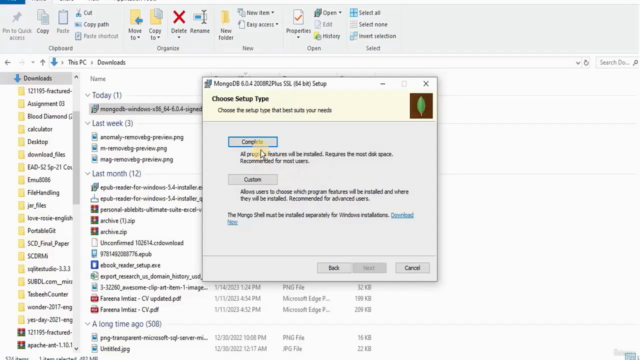
Task: Collapse A long time ago (508) group
Action: (88, 324)
